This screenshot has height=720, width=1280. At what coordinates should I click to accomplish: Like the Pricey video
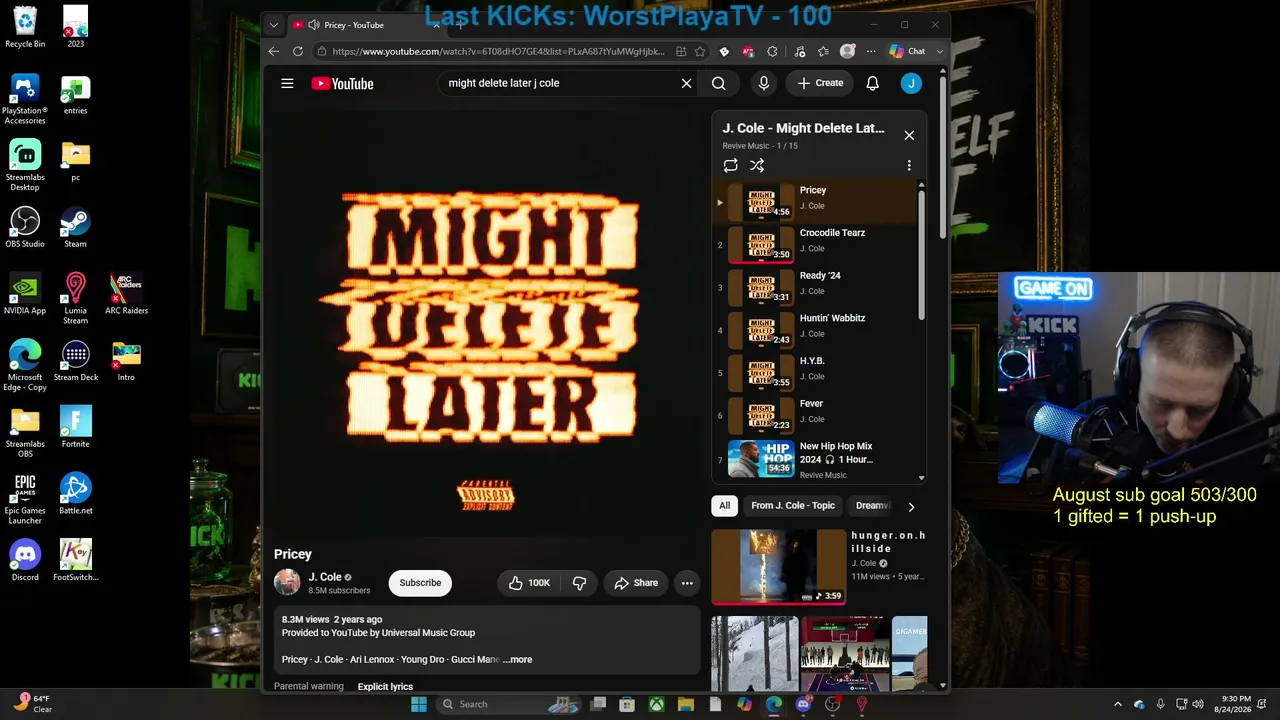pos(529,583)
